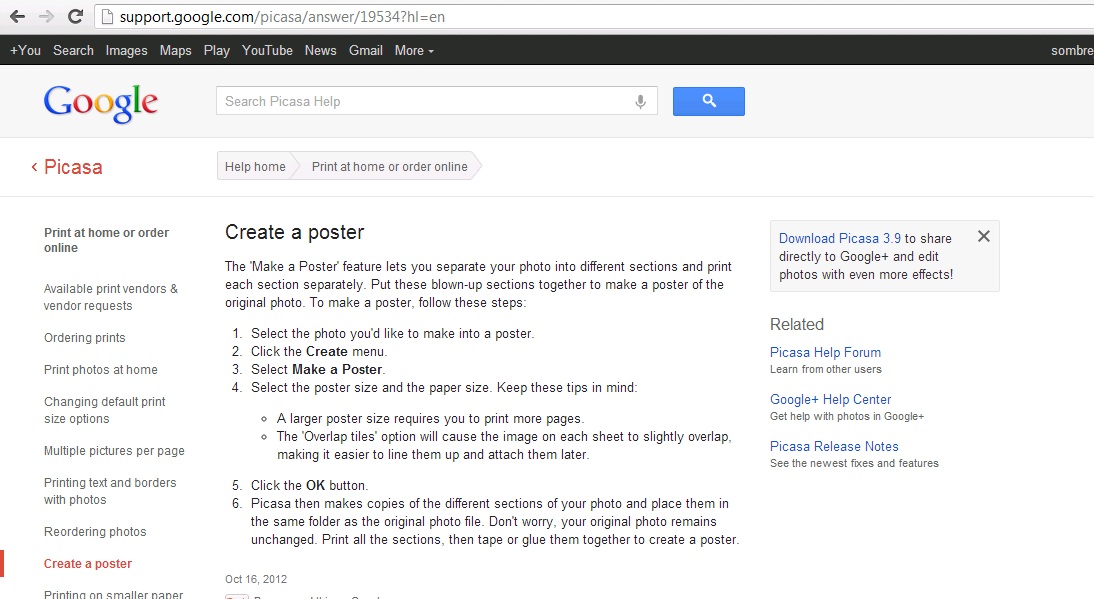This screenshot has width=1094, height=599.
Task: Click the red back chevron beside Picasa
Action: 34,167
